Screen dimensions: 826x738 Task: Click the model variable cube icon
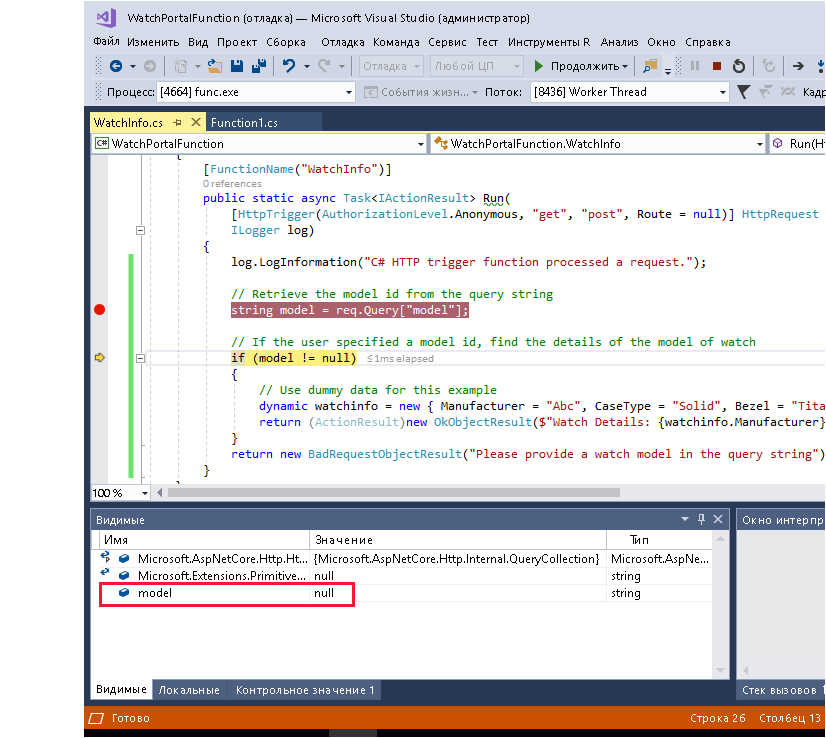tap(124, 593)
